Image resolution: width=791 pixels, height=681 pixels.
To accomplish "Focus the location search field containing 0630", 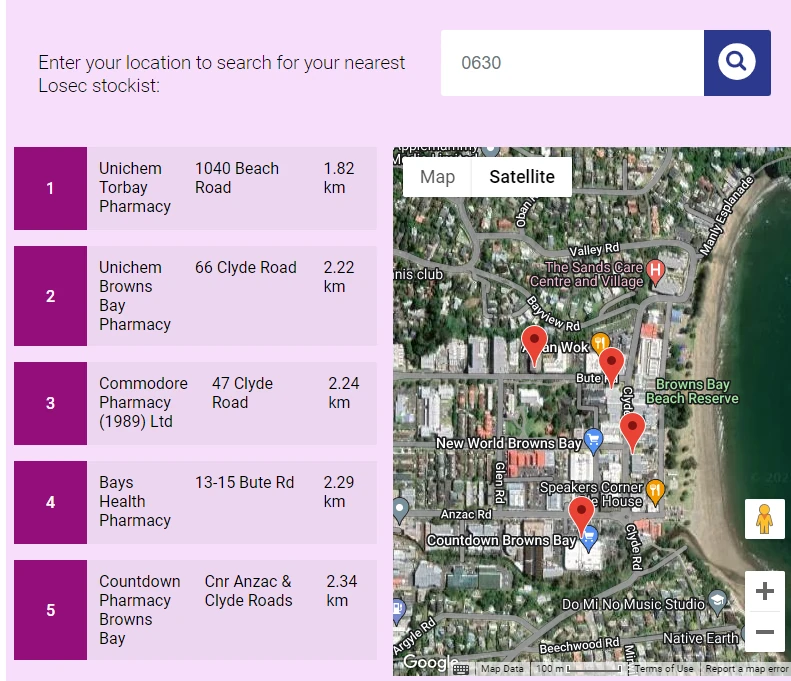I will pos(572,63).
